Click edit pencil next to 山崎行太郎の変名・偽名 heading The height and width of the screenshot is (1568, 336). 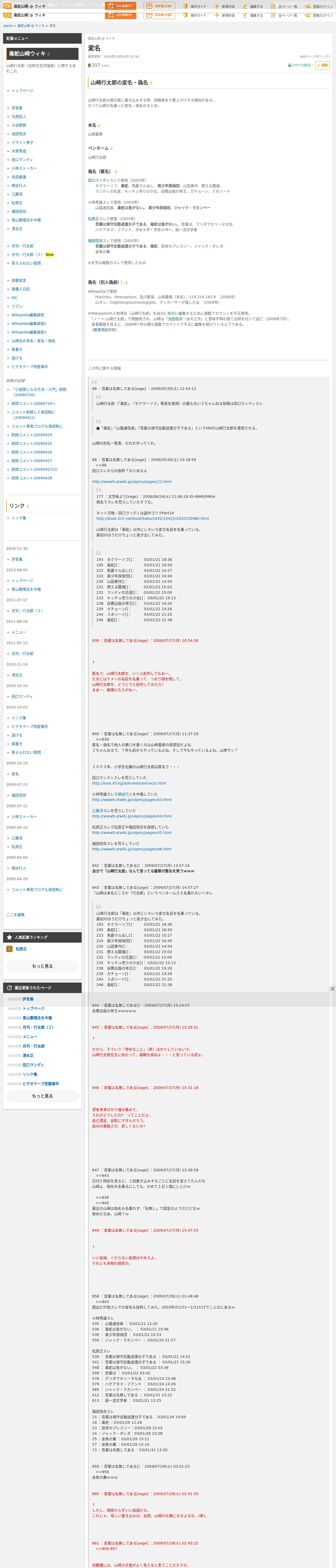click(x=151, y=83)
